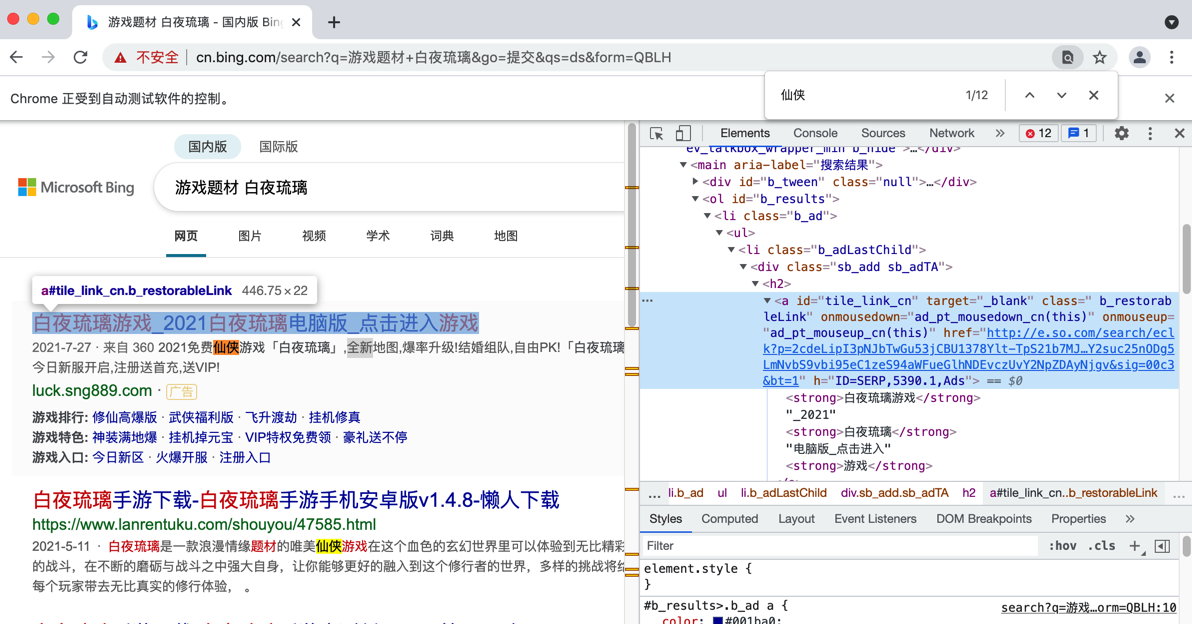This screenshot has height=624, width=1192.
Task: Click the not secure warning icon
Action: 120,57
